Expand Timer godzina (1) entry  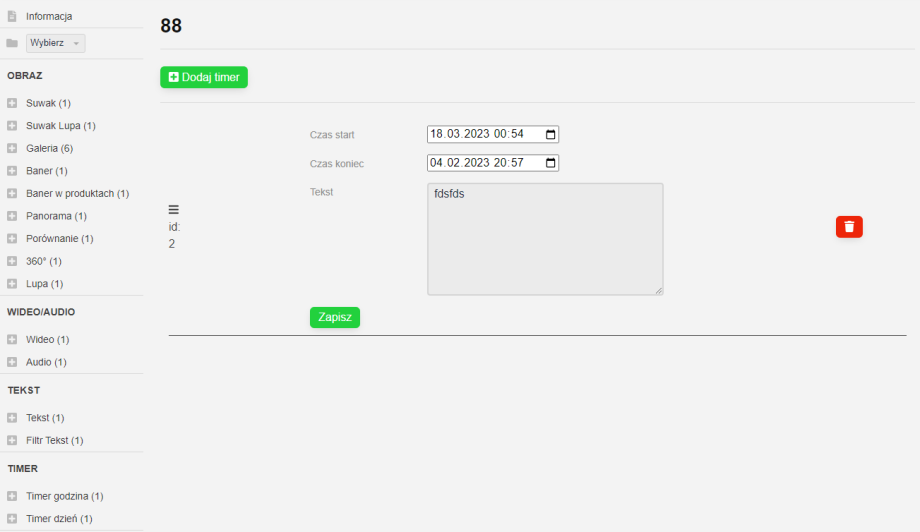64,496
